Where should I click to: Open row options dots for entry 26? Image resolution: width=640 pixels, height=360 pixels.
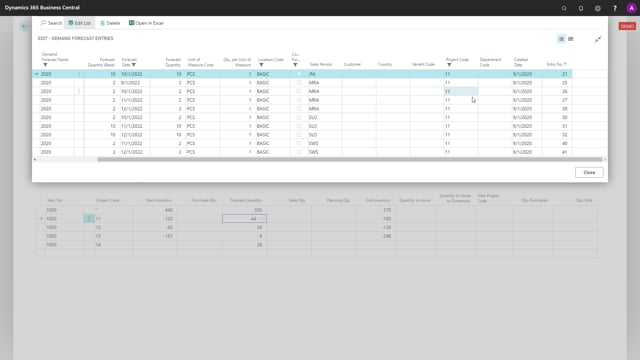[x=79, y=91]
